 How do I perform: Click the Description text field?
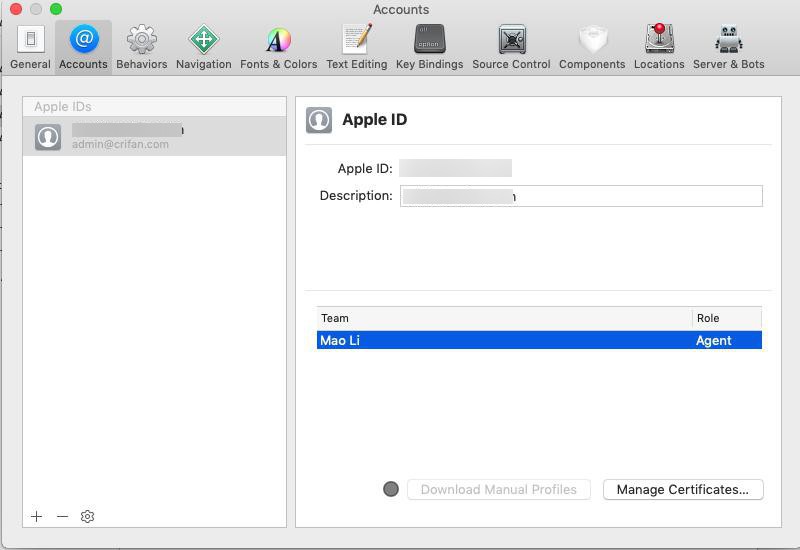point(581,196)
